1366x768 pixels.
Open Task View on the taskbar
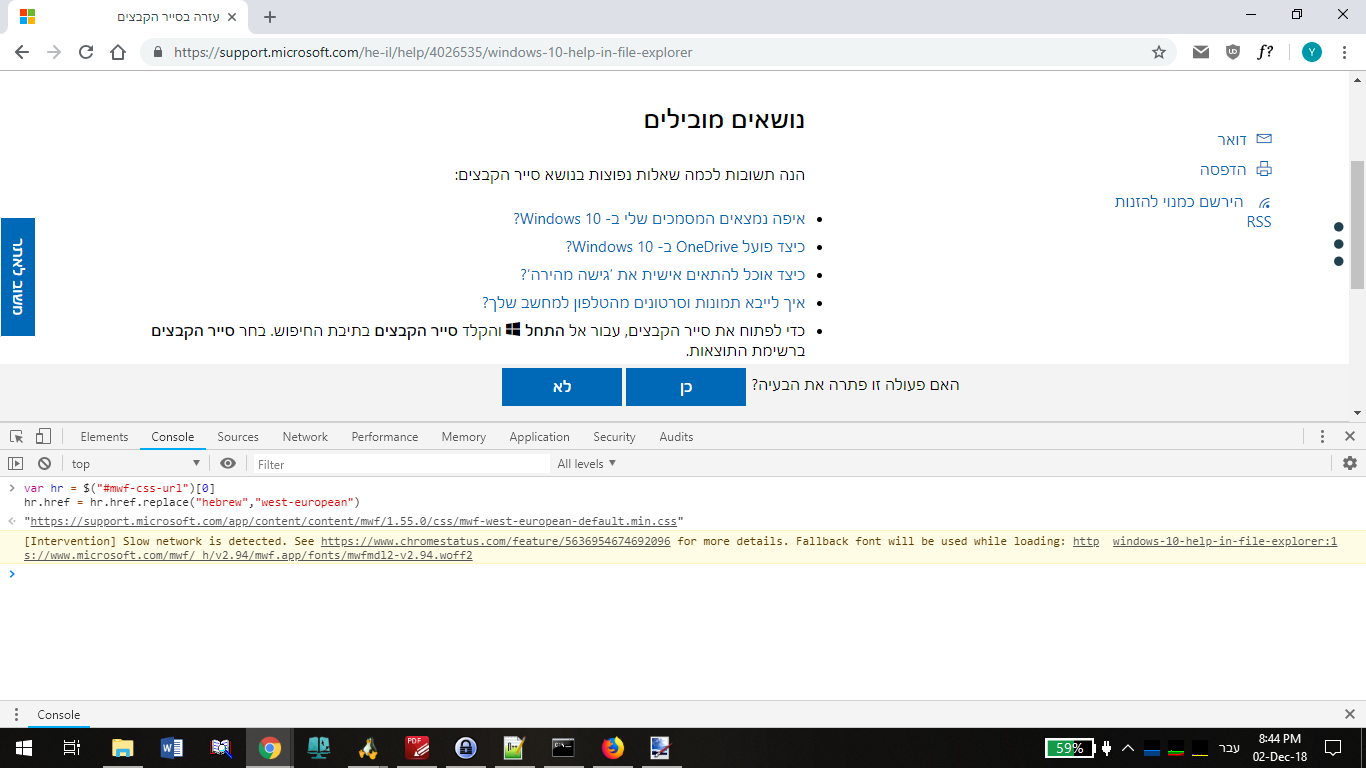[72, 748]
